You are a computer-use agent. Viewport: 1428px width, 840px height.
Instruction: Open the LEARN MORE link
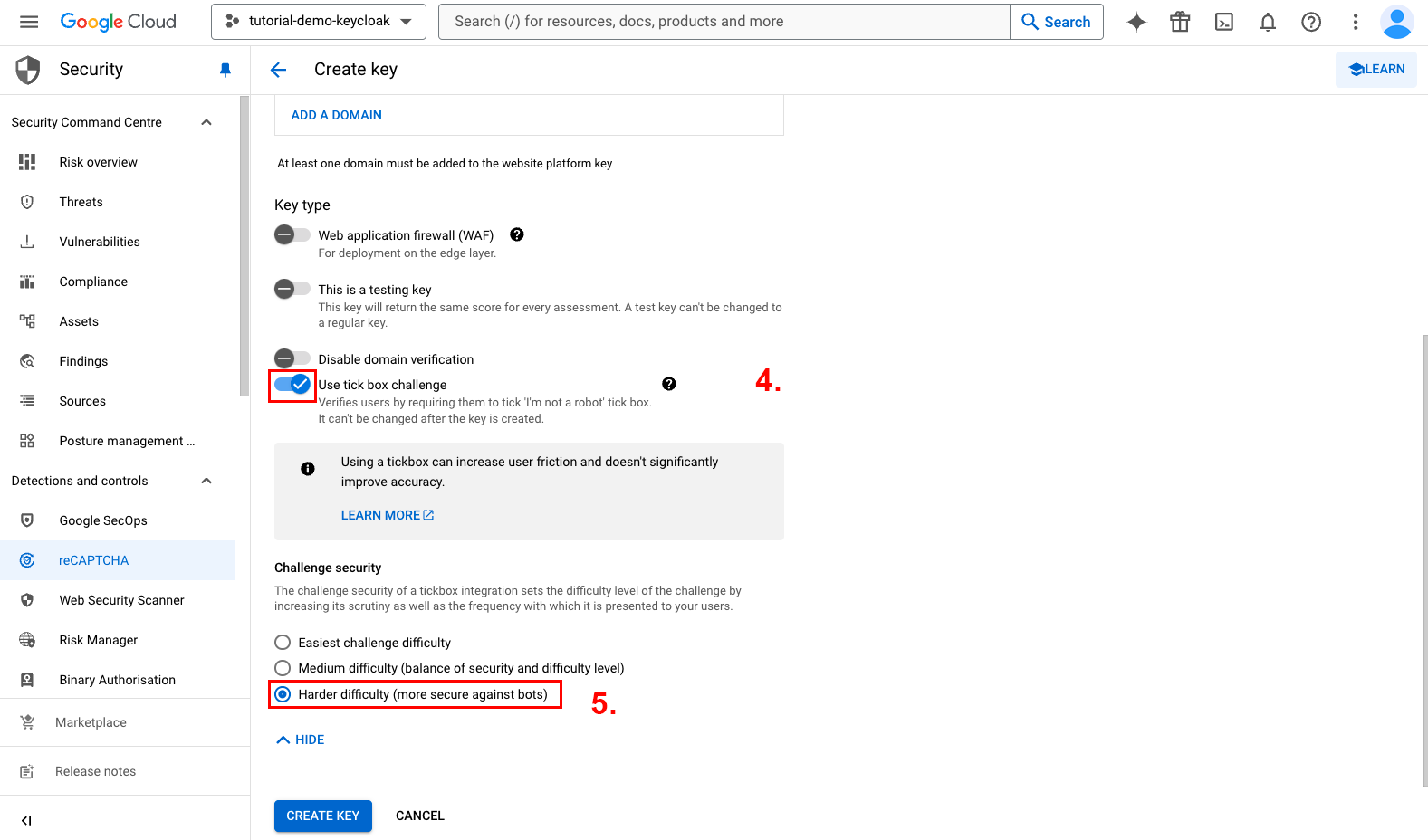point(388,515)
